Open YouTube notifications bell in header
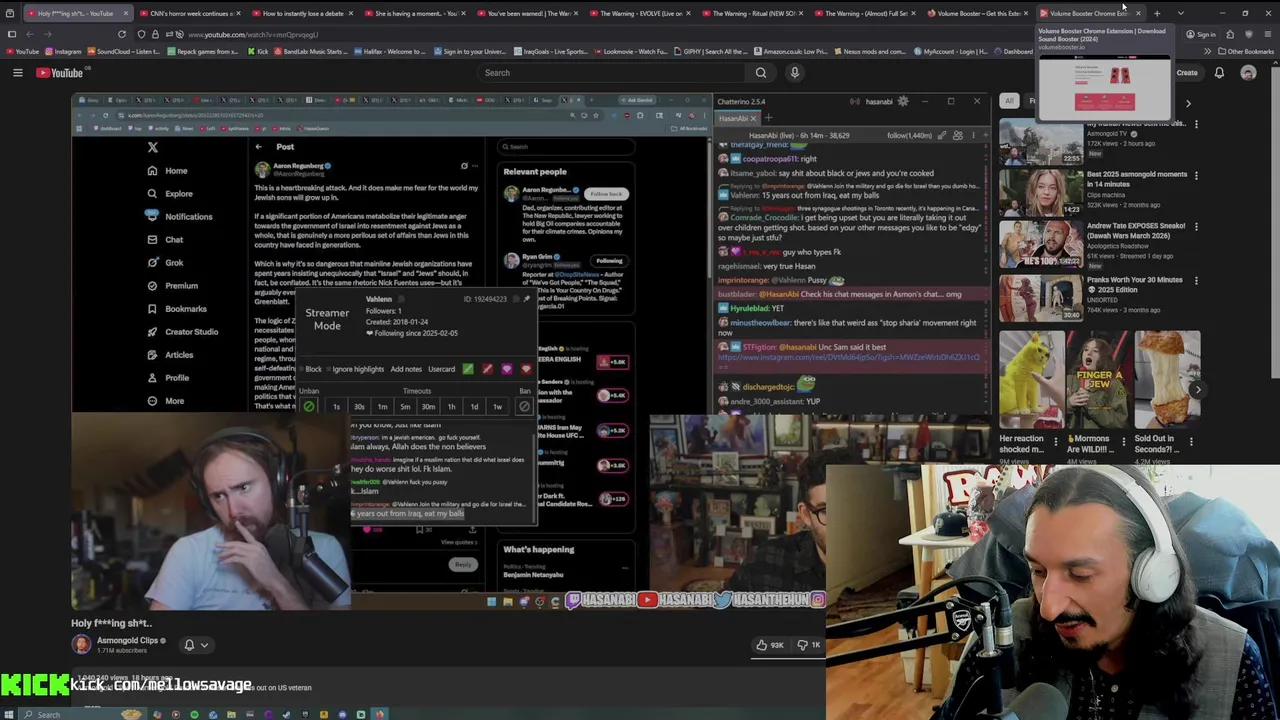 tap(1219, 72)
